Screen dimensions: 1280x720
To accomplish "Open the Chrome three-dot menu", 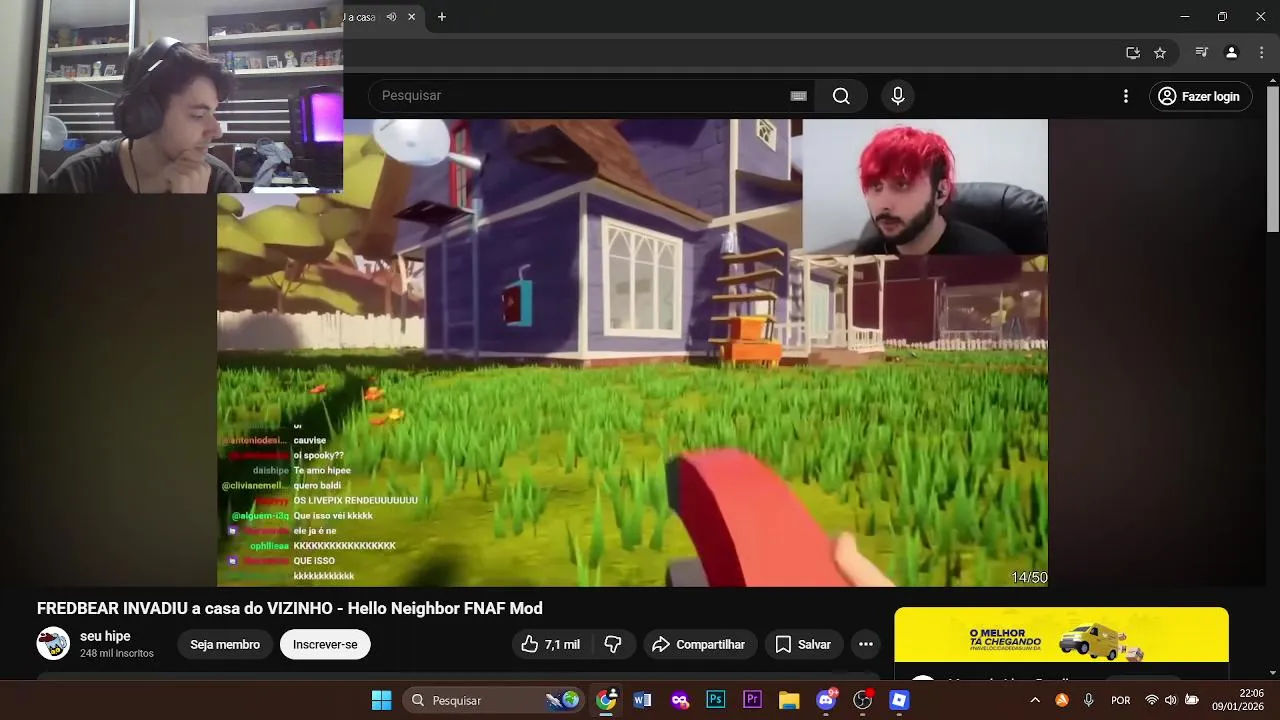I will tap(1260, 53).
